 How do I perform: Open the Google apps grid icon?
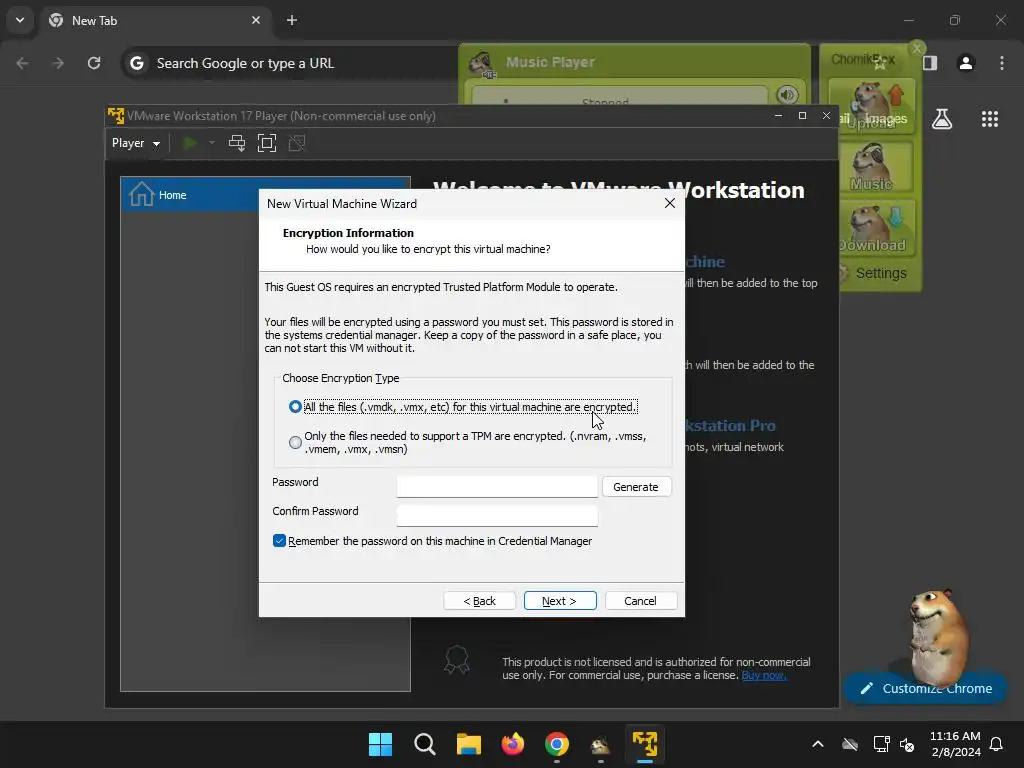(989, 119)
